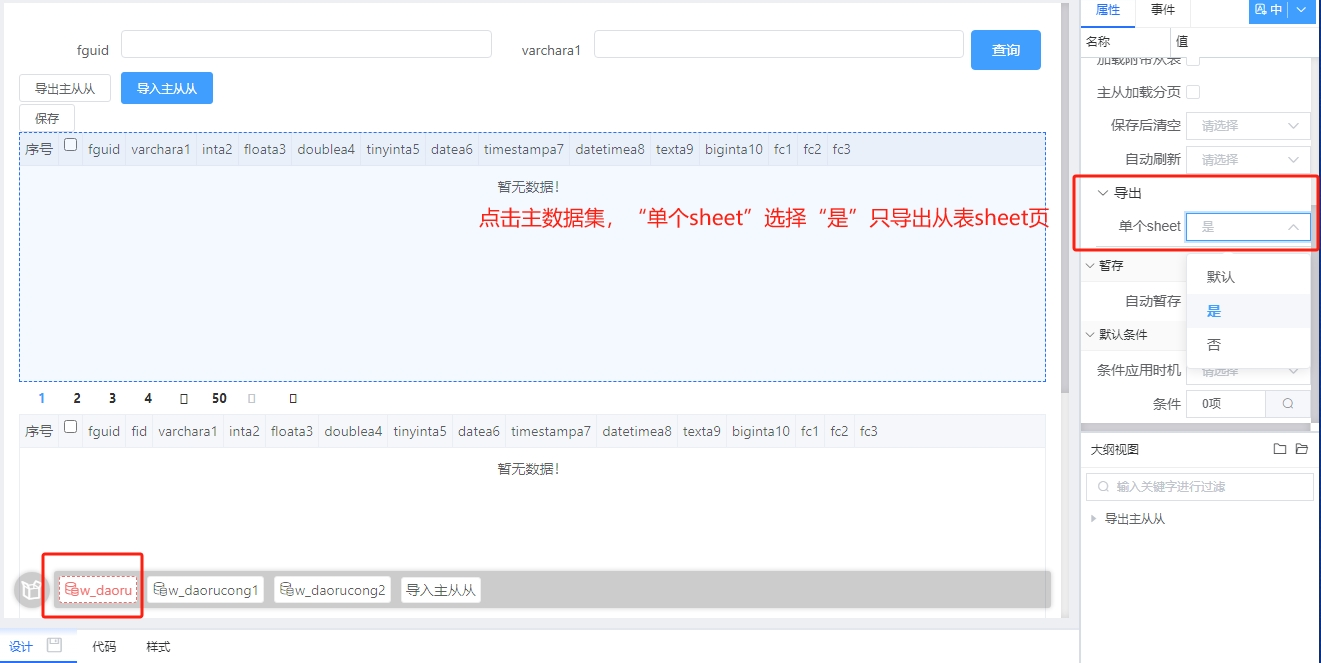Select the w_daoru dataset
The width and height of the screenshot is (1321, 663).
click(98, 590)
